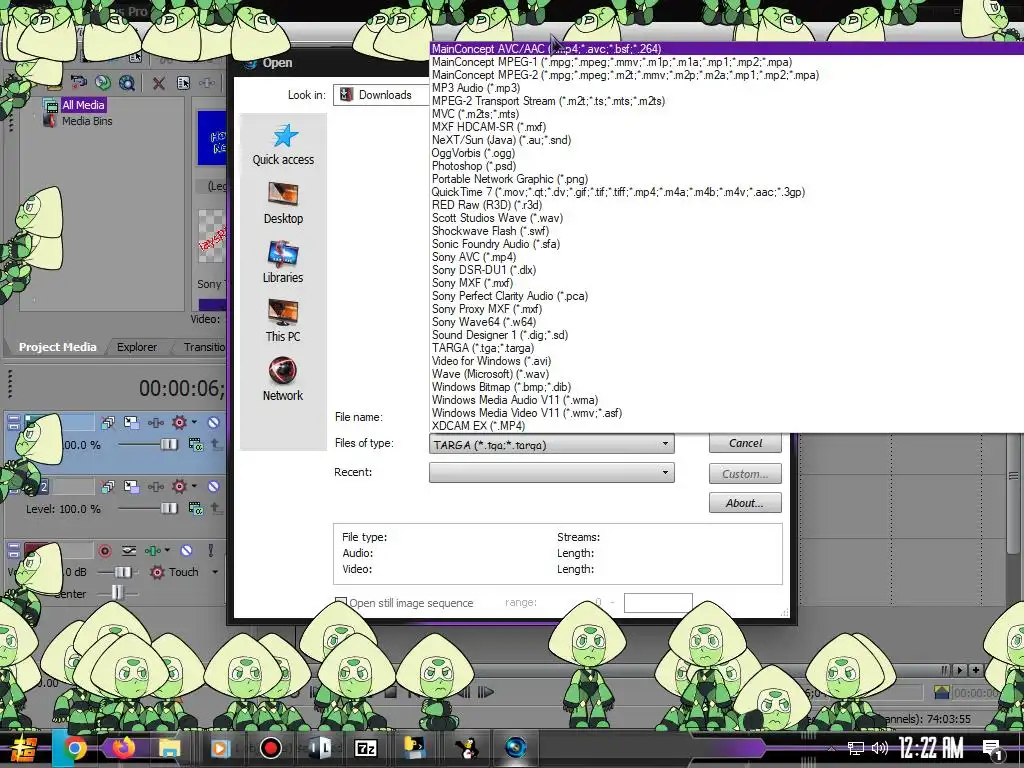The image size is (1024, 768).
Task: Click the Extract Audio from CD icon
Action: pyautogui.click(x=103, y=82)
